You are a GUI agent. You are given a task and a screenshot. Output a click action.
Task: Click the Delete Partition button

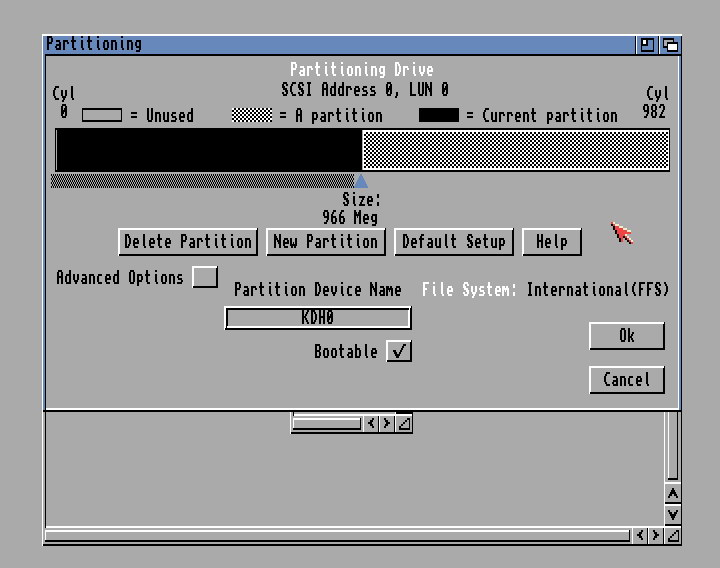pos(188,242)
